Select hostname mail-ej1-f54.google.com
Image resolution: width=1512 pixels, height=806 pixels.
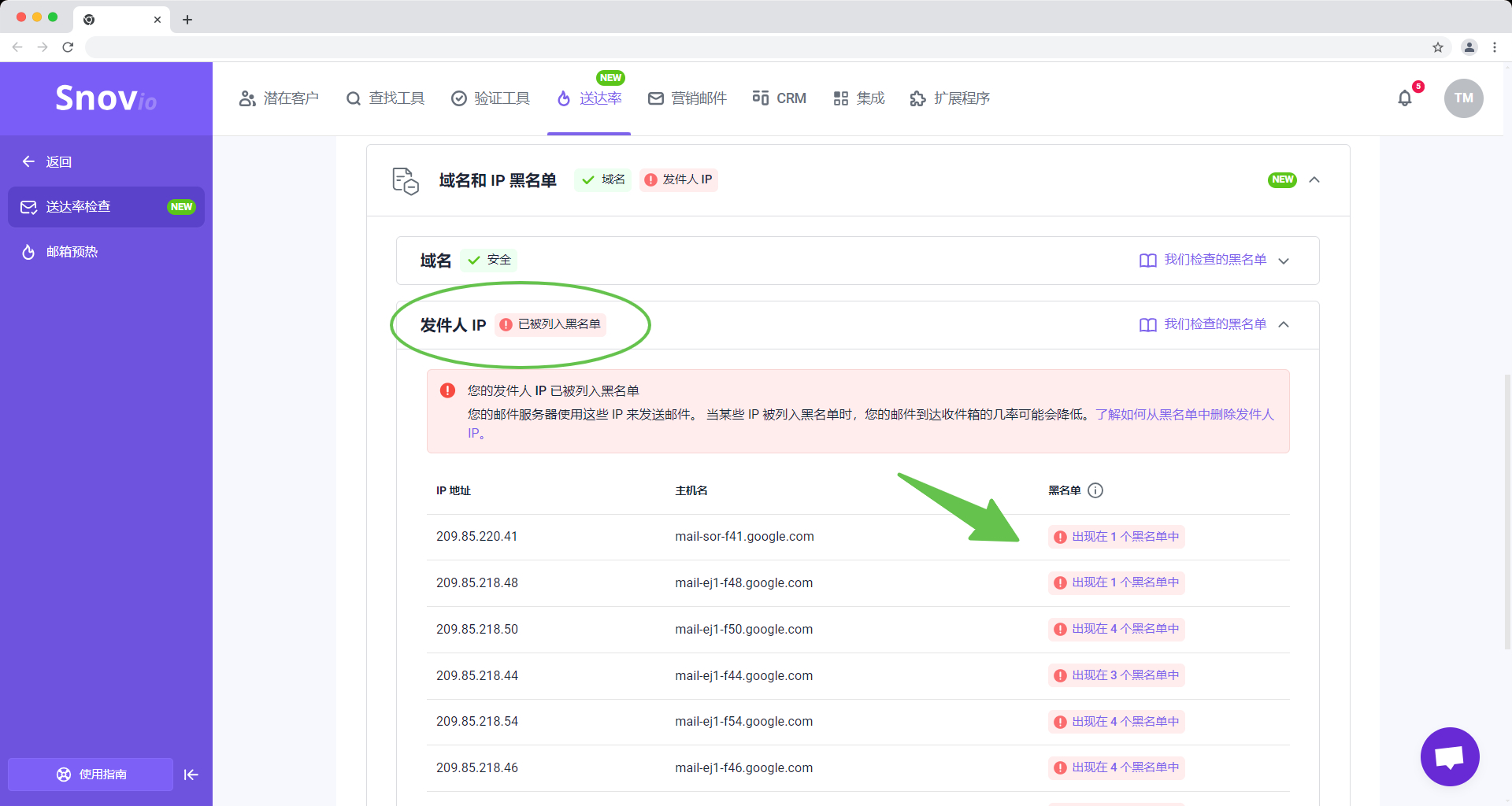[x=743, y=722]
